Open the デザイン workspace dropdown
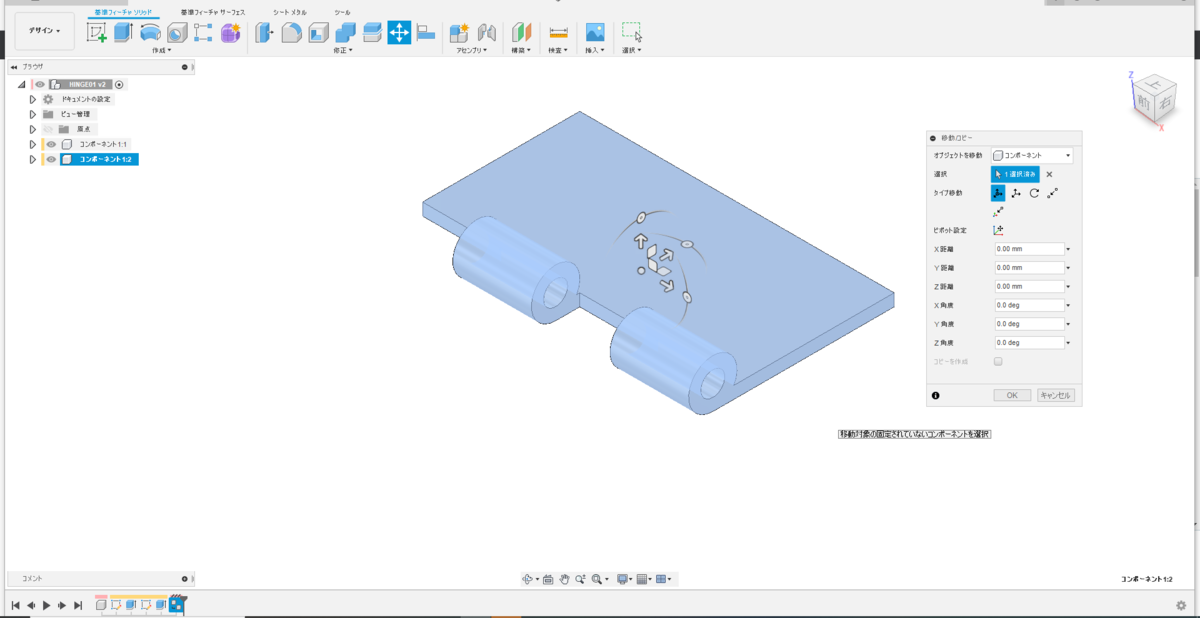The height and width of the screenshot is (618, 1200). [x=45, y=31]
